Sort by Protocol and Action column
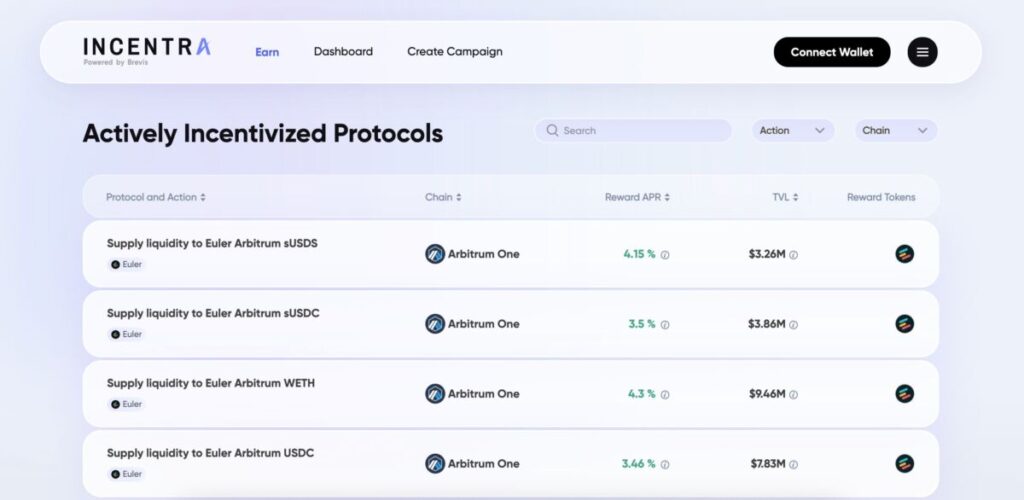The image size is (1024, 500). click(x=155, y=197)
